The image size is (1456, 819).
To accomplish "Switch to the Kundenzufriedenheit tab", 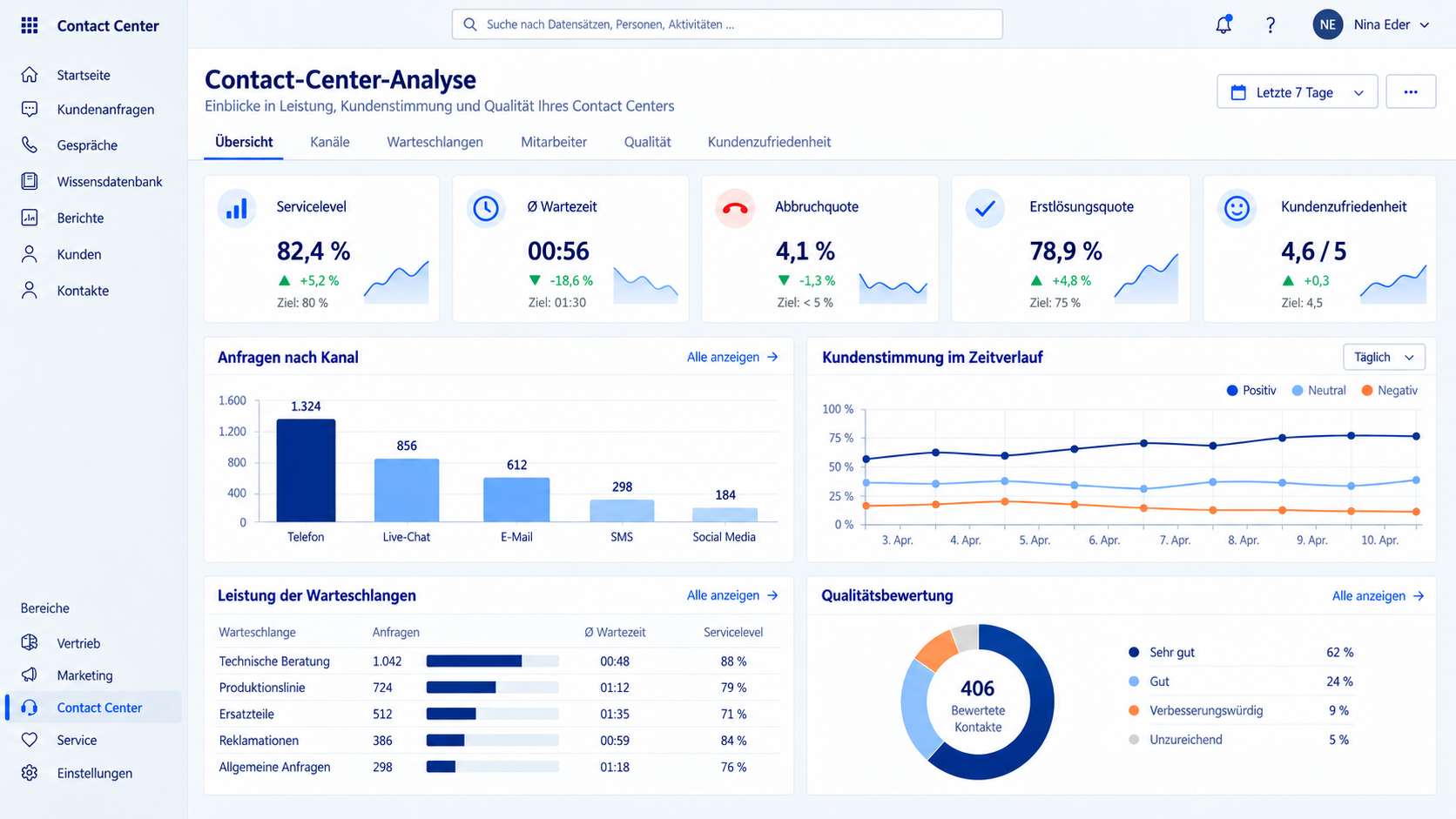I will pyautogui.click(x=769, y=142).
